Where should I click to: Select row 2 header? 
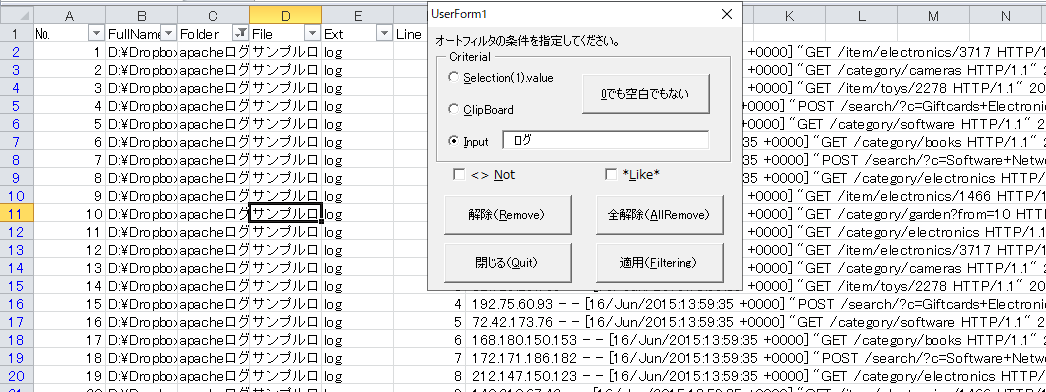click(x=17, y=52)
